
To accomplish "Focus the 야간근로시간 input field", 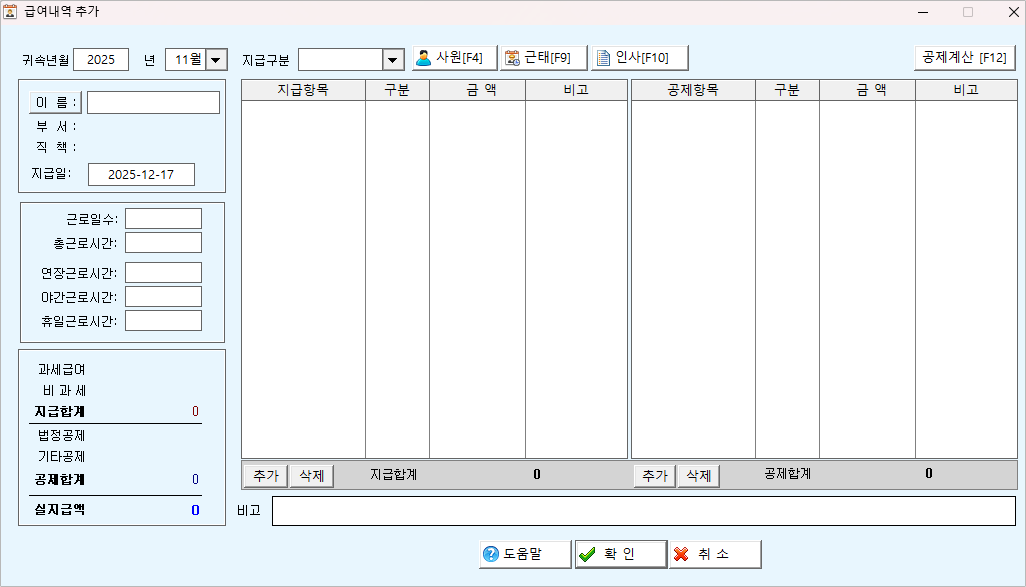I will point(164,296).
